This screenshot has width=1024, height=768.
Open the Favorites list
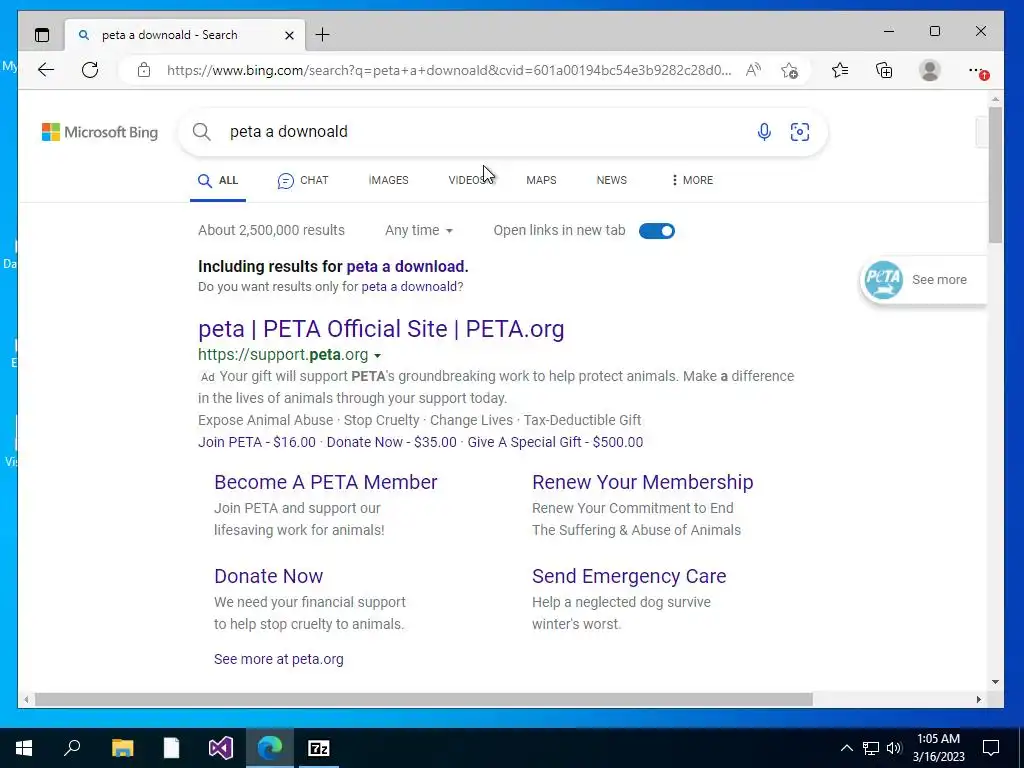[x=840, y=70]
